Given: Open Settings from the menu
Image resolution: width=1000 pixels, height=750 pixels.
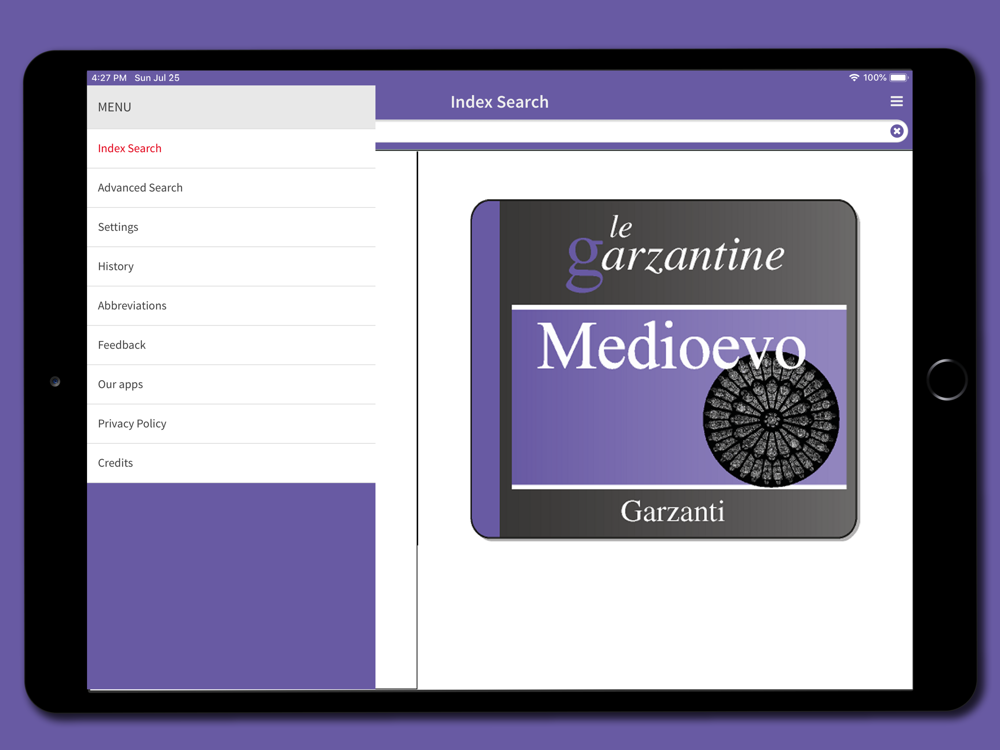Looking at the screenshot, I should [x=231, y=227].
